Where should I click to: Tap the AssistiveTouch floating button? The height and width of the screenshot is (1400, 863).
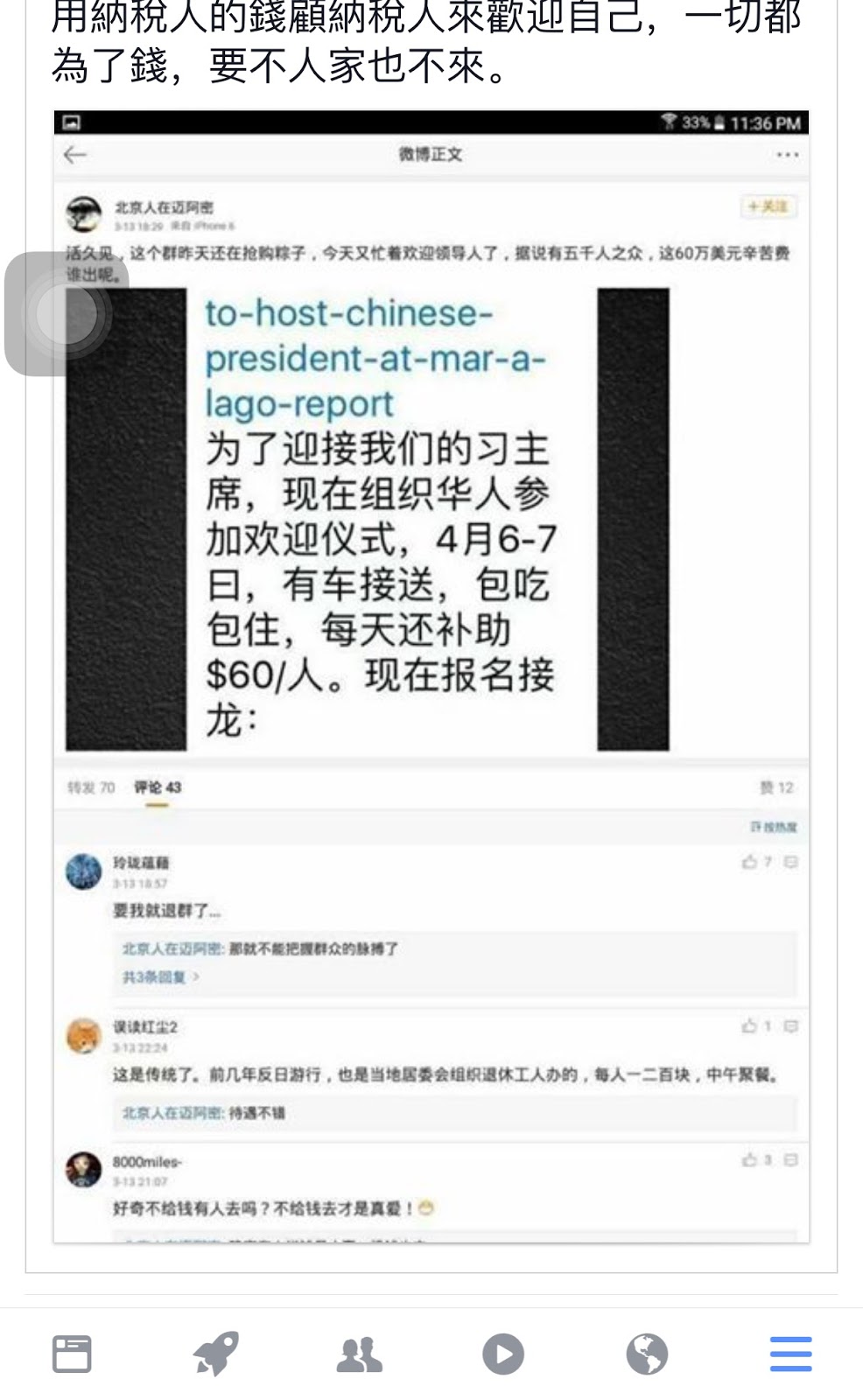[x=67, y=314]
